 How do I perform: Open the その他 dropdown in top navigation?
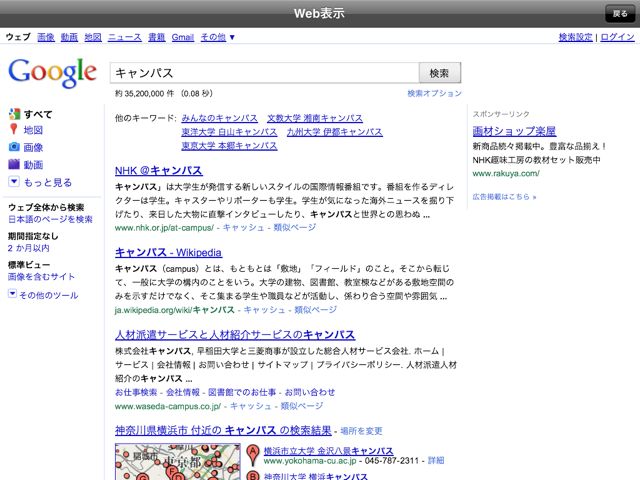[218, 37]
